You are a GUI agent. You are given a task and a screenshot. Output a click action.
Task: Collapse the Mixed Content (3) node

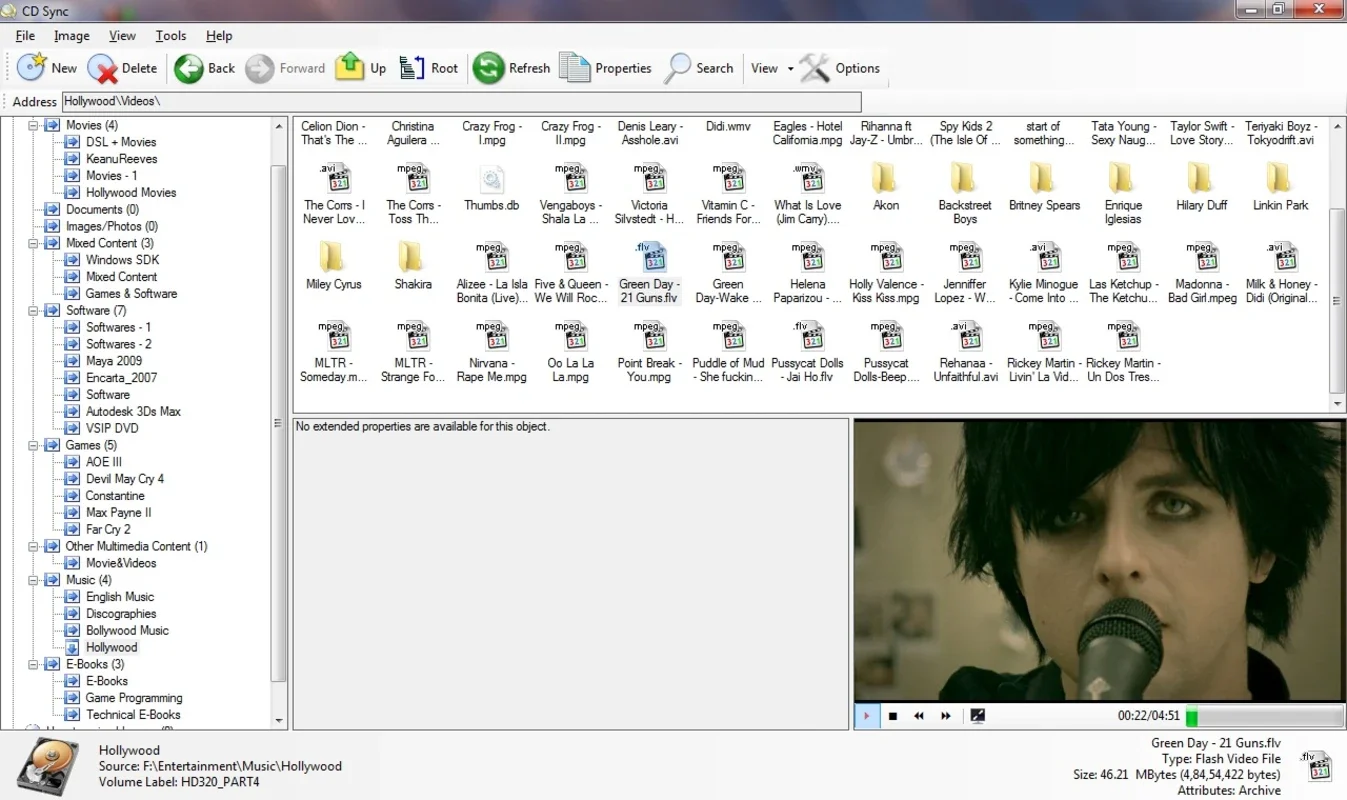pyautogui.click(x=32, y=243)
